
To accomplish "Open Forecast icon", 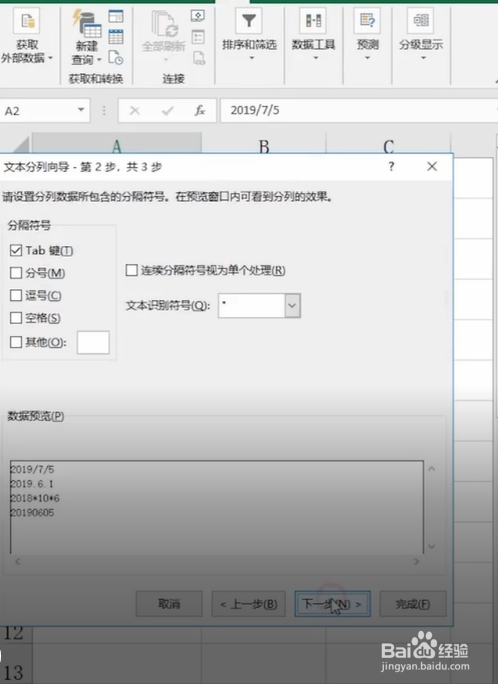I will click(x=367, y=21).
